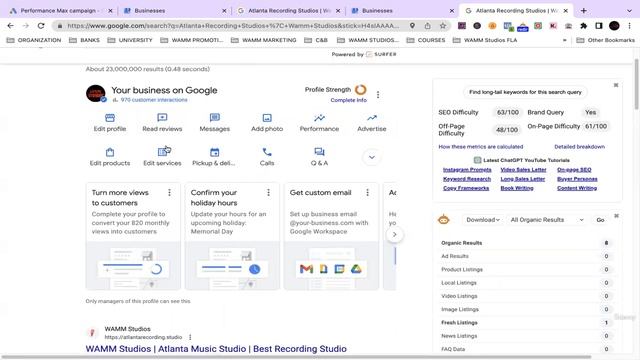Screen dimensions: 640x360
Task: Click the browser back arrow
Action: pyautogui.click(x=11, y=26)
